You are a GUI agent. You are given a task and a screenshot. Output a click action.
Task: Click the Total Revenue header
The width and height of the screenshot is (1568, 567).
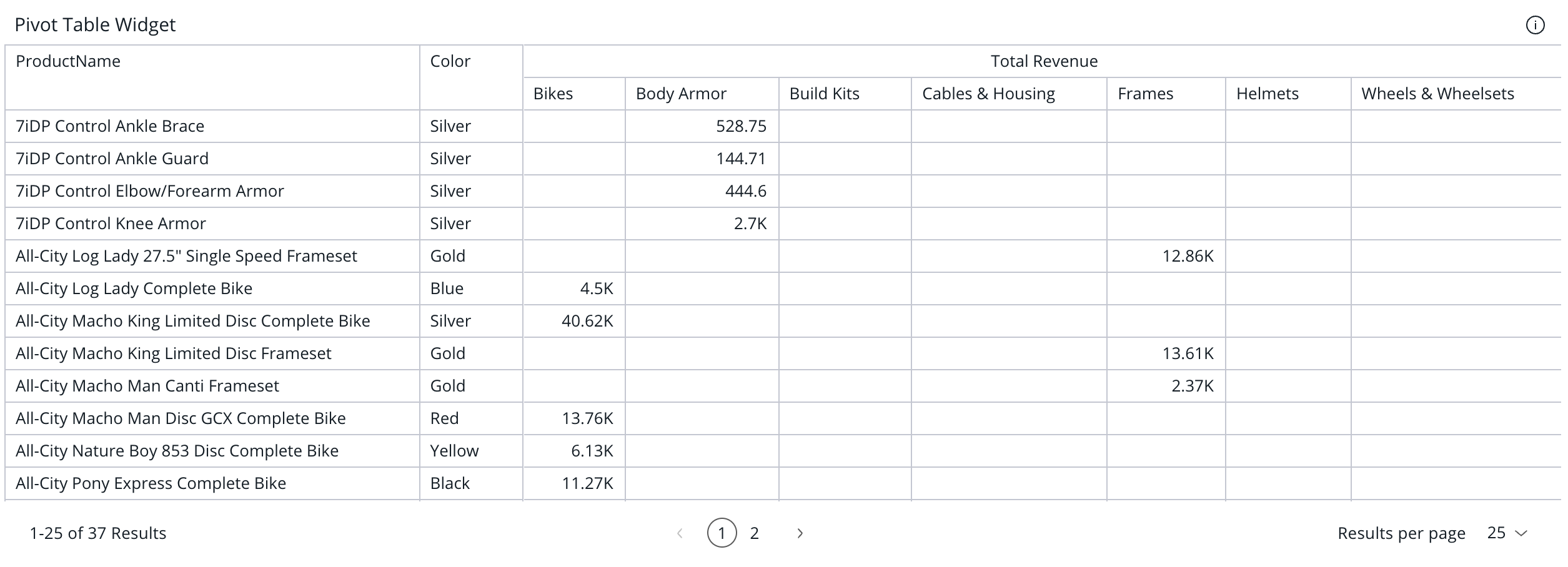coord(1043,61)
